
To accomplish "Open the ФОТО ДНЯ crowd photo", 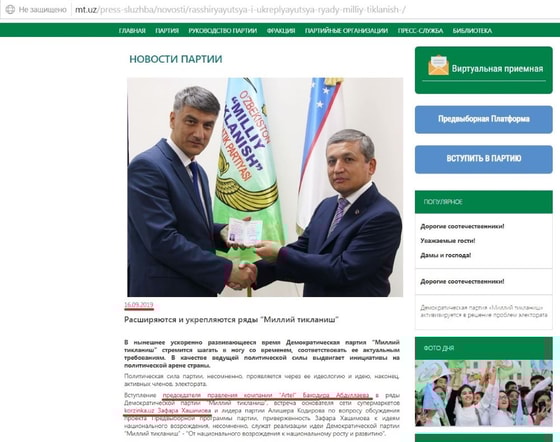I will 484,393.
